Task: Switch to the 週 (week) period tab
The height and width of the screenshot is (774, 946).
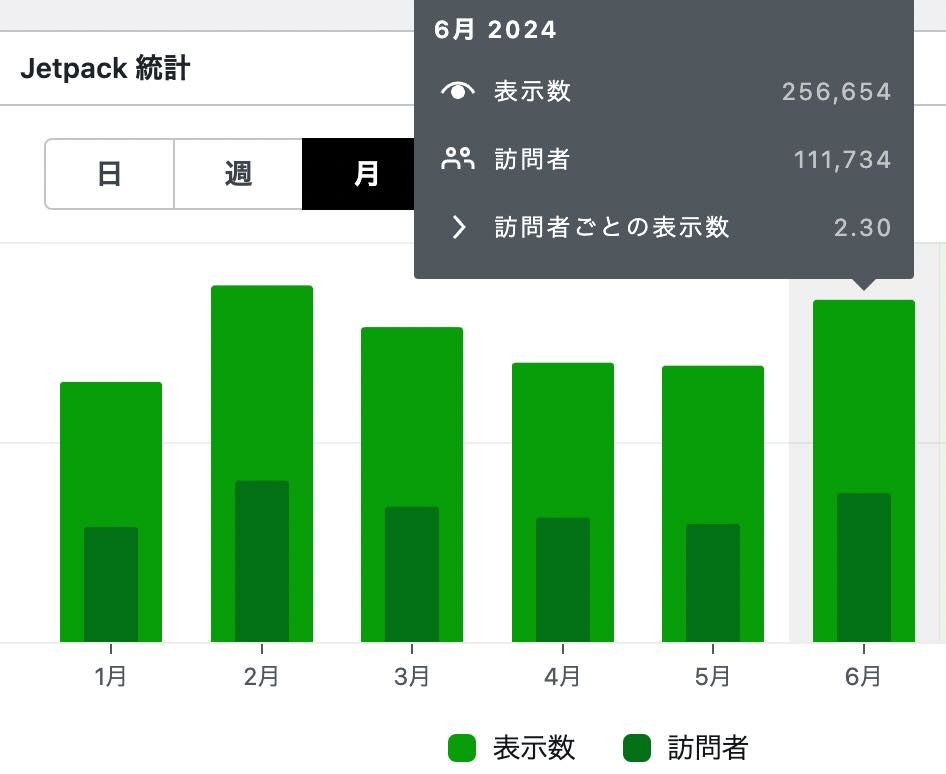Action: point(238,174)
